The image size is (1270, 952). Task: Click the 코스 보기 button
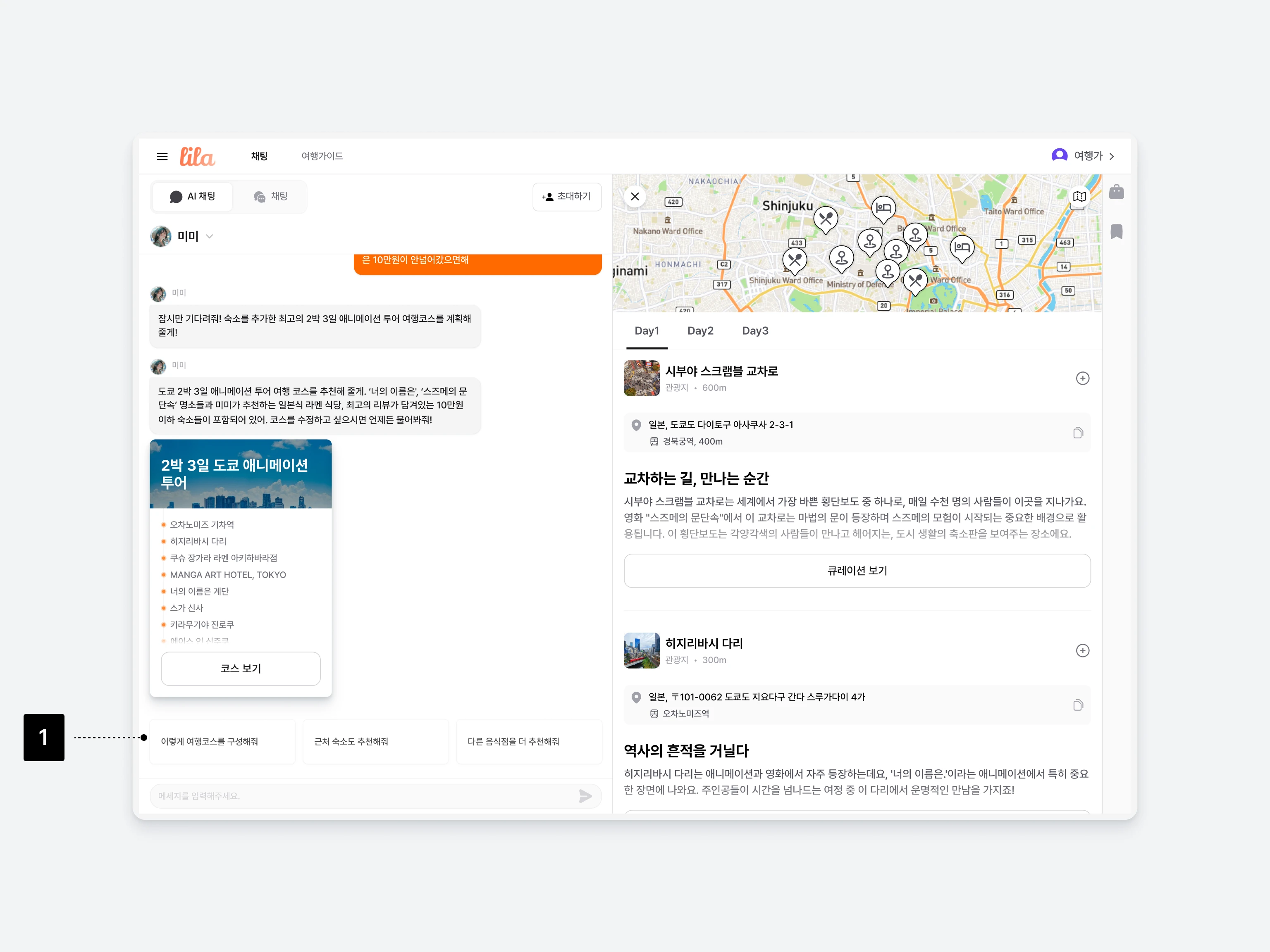[x=241, y=669]
